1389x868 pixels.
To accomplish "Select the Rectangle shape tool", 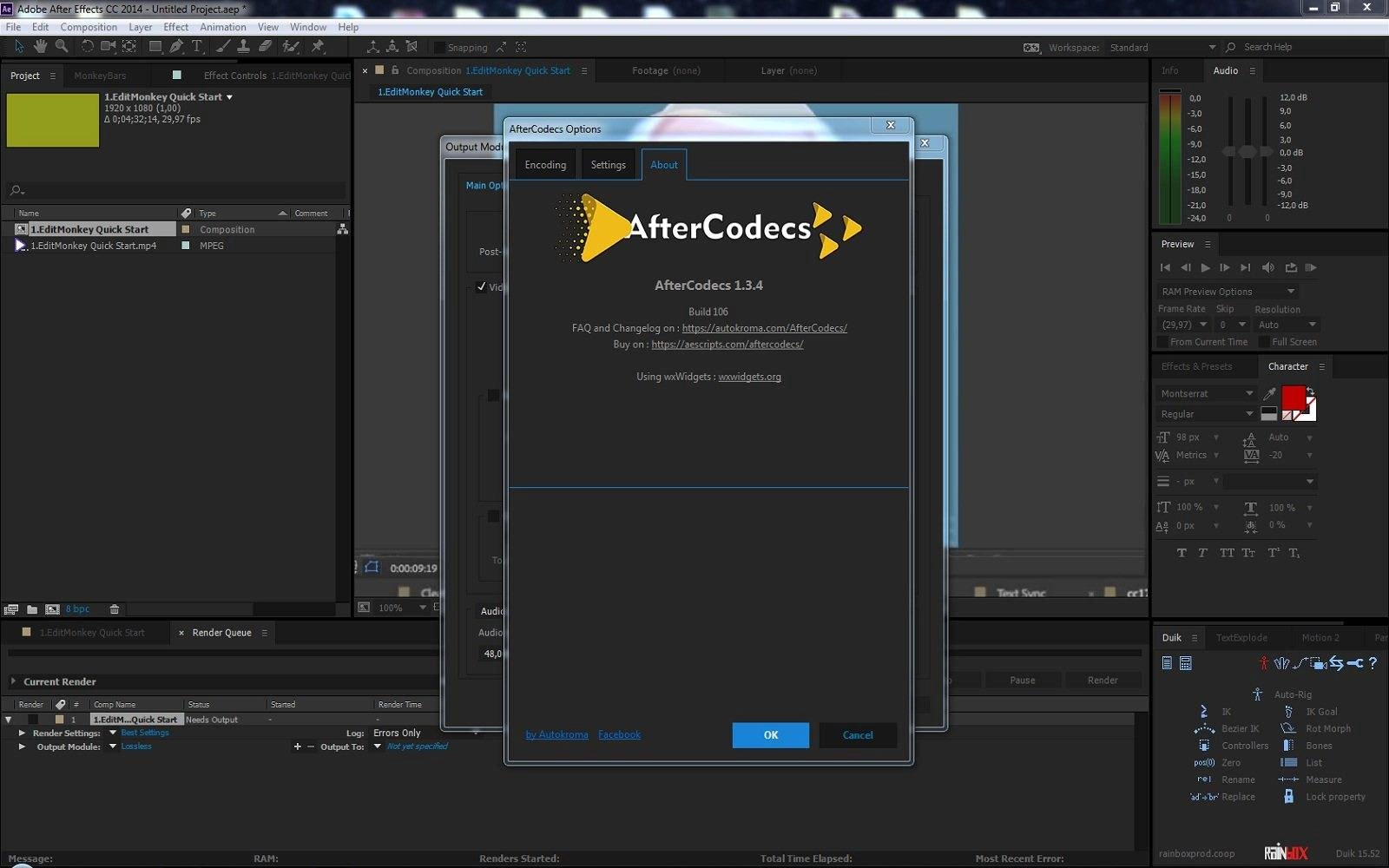I will click(x=155, y=47).
